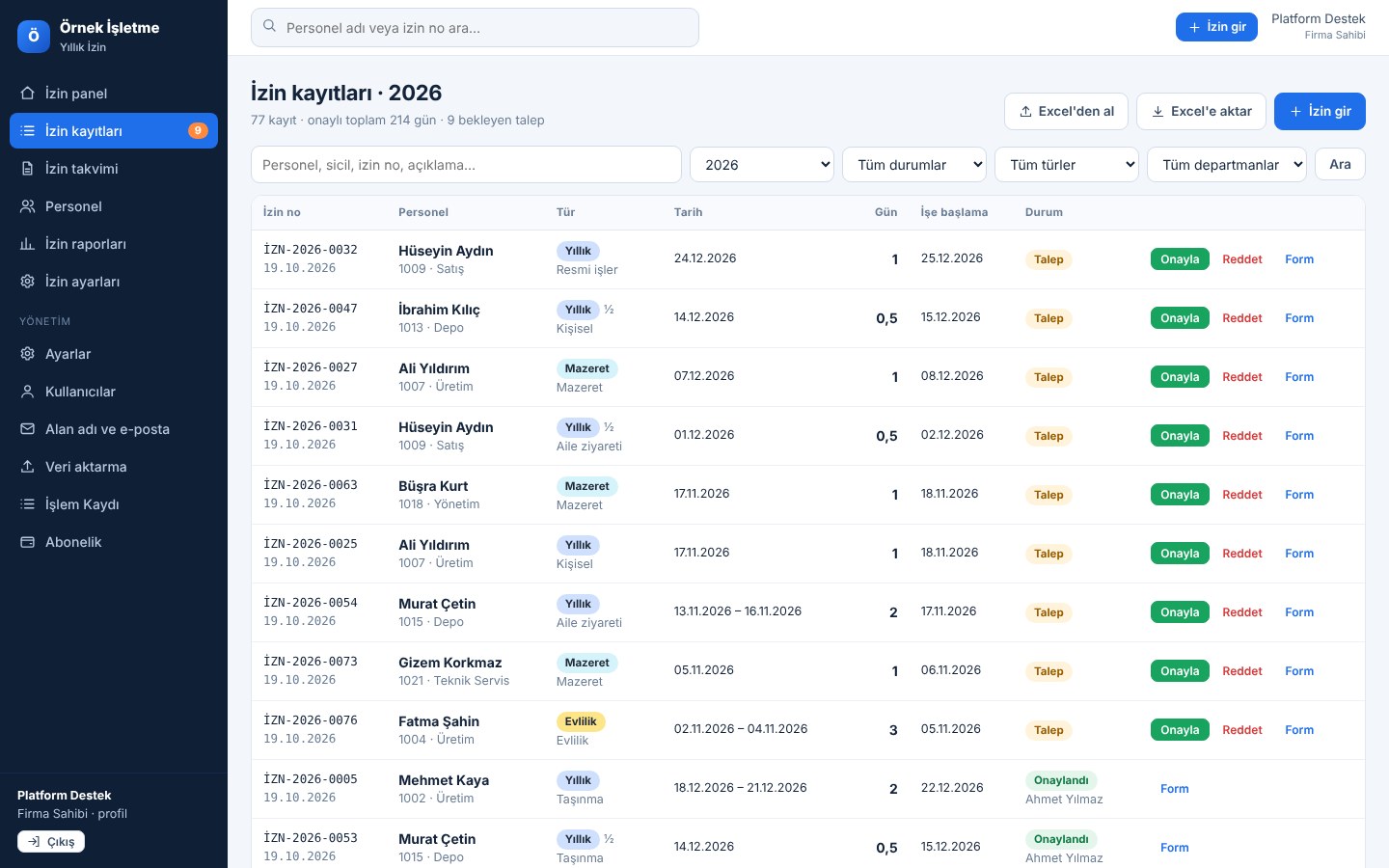
Task: Focus the Personel, sicil, izin no filter field
Action: pos(466,165)
